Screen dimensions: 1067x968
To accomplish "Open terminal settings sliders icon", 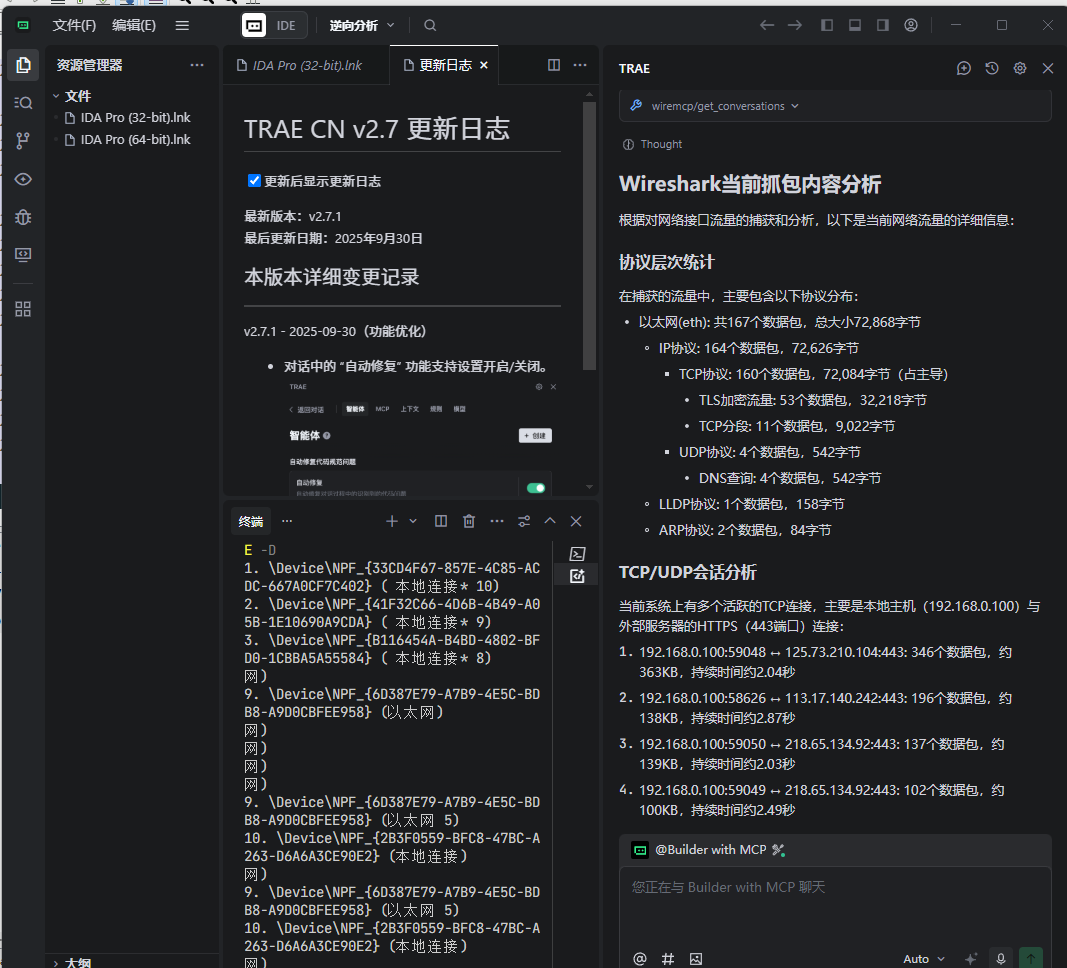I will click(524, 521).
